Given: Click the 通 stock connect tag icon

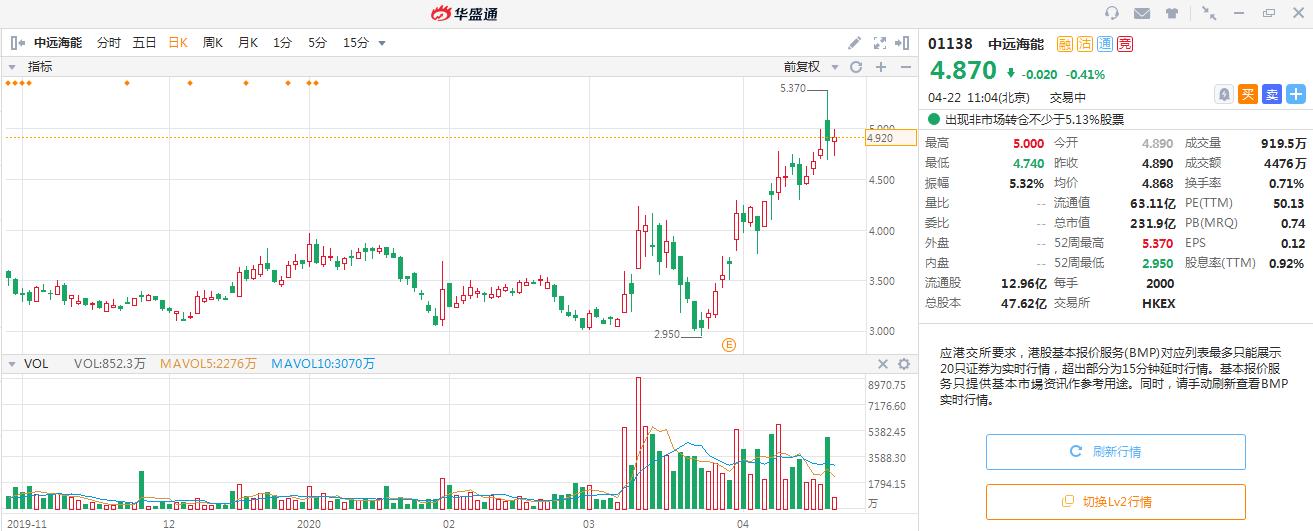Looking at the screenshot, I should tap(1105, 44).
